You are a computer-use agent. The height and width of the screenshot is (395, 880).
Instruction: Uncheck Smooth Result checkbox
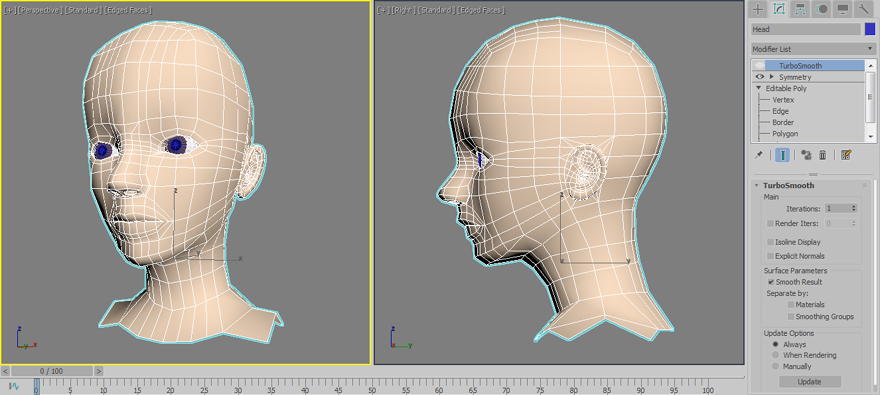771,282
